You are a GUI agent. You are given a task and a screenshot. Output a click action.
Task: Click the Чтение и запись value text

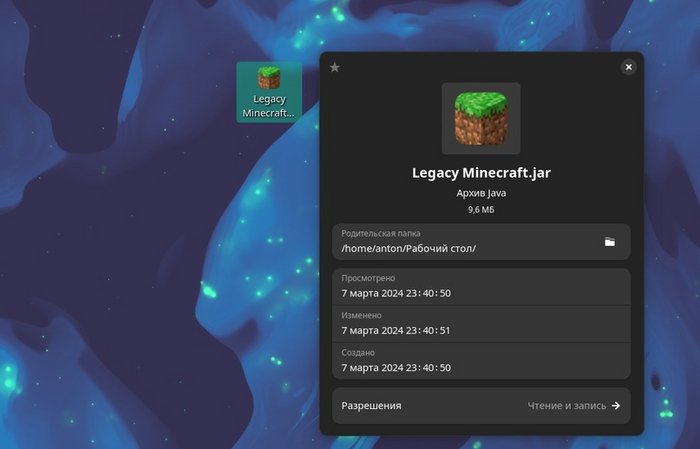567,406
